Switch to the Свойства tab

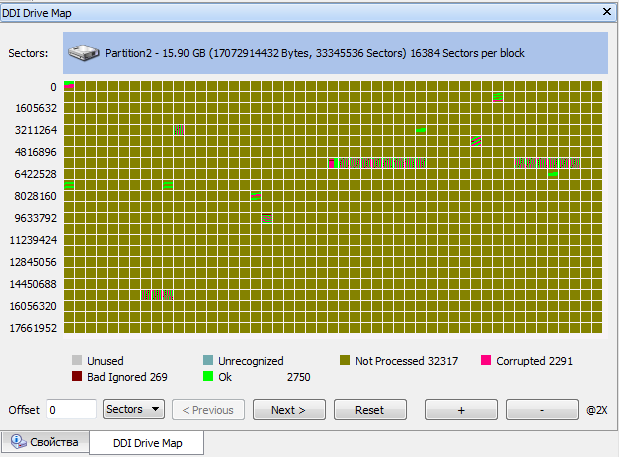click(x=45, y=442)
